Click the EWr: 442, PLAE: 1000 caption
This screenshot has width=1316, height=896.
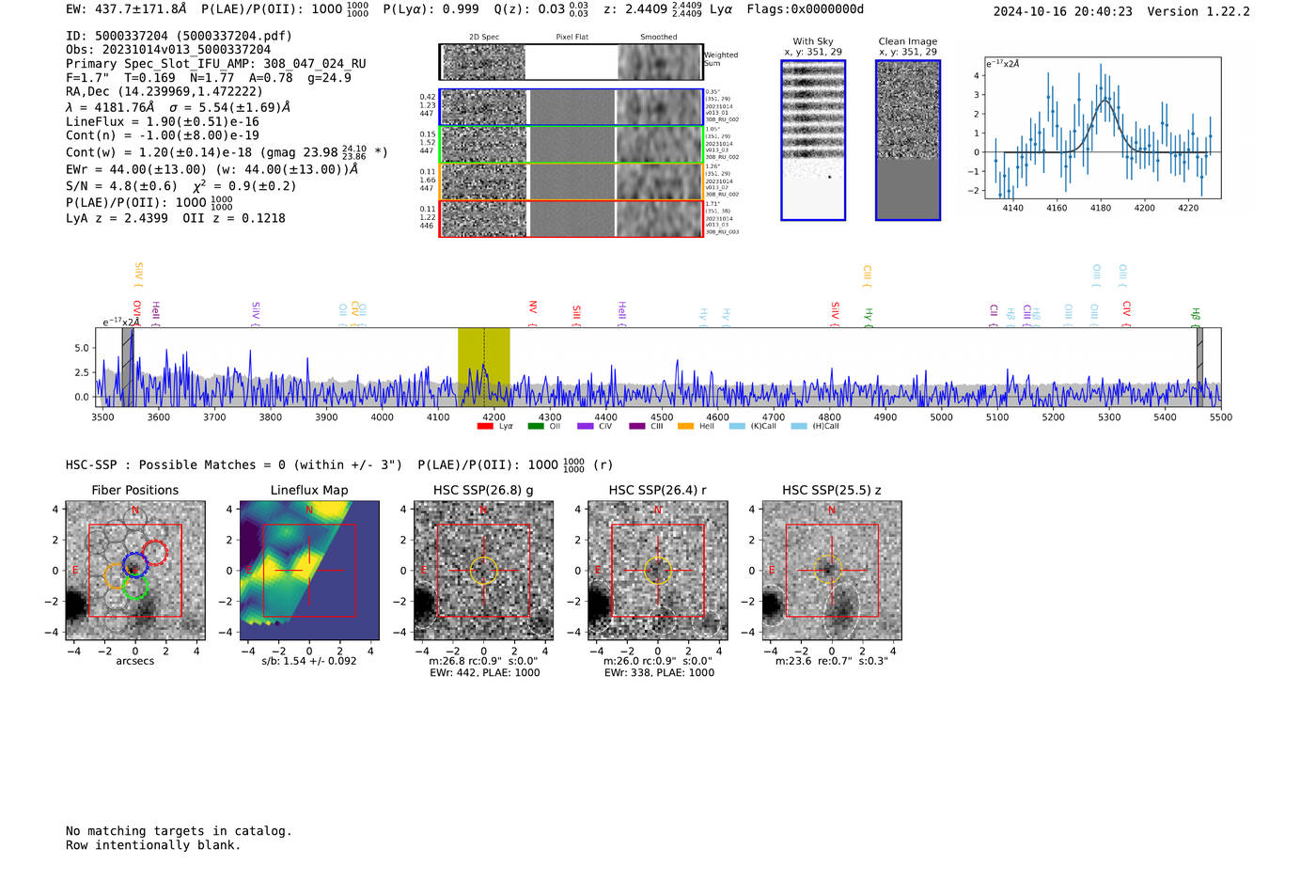pos(485,673)
